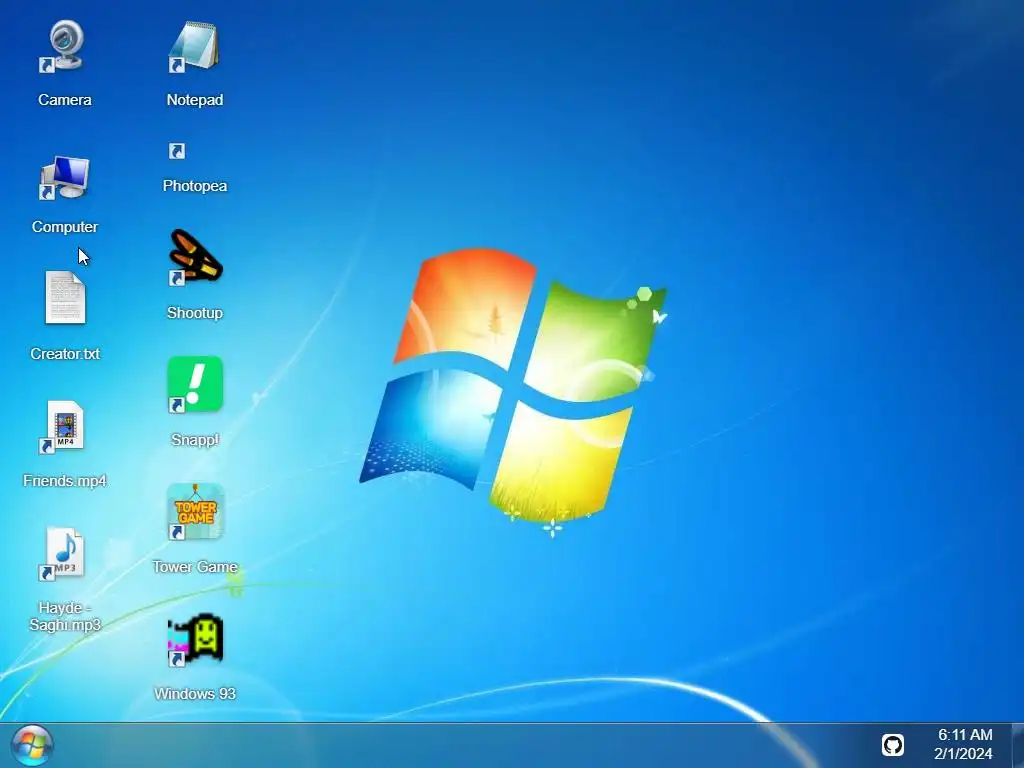The height and width of the screenshot is (768, 1024).
Task: Select the Photopea shortcut icon
Action: coord(177,151)
